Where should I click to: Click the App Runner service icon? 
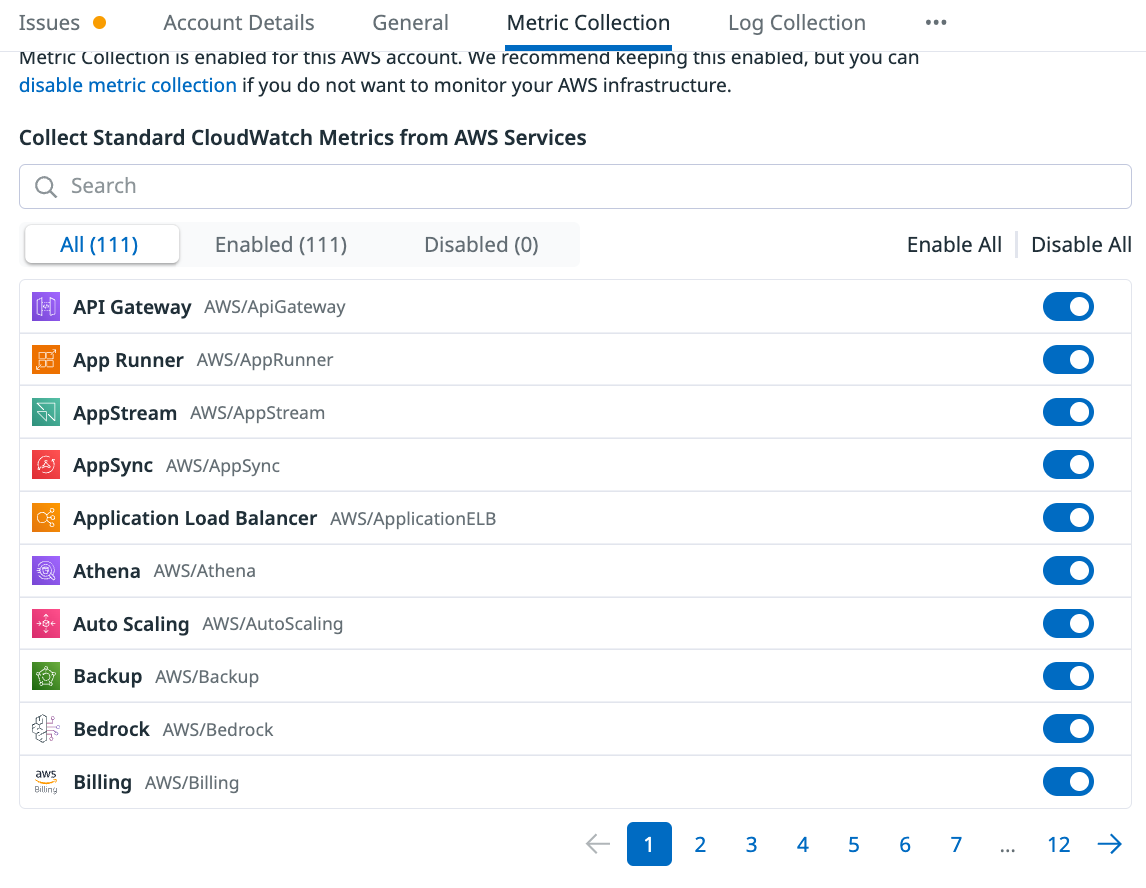pyautogui.click(x=46, y=360)
